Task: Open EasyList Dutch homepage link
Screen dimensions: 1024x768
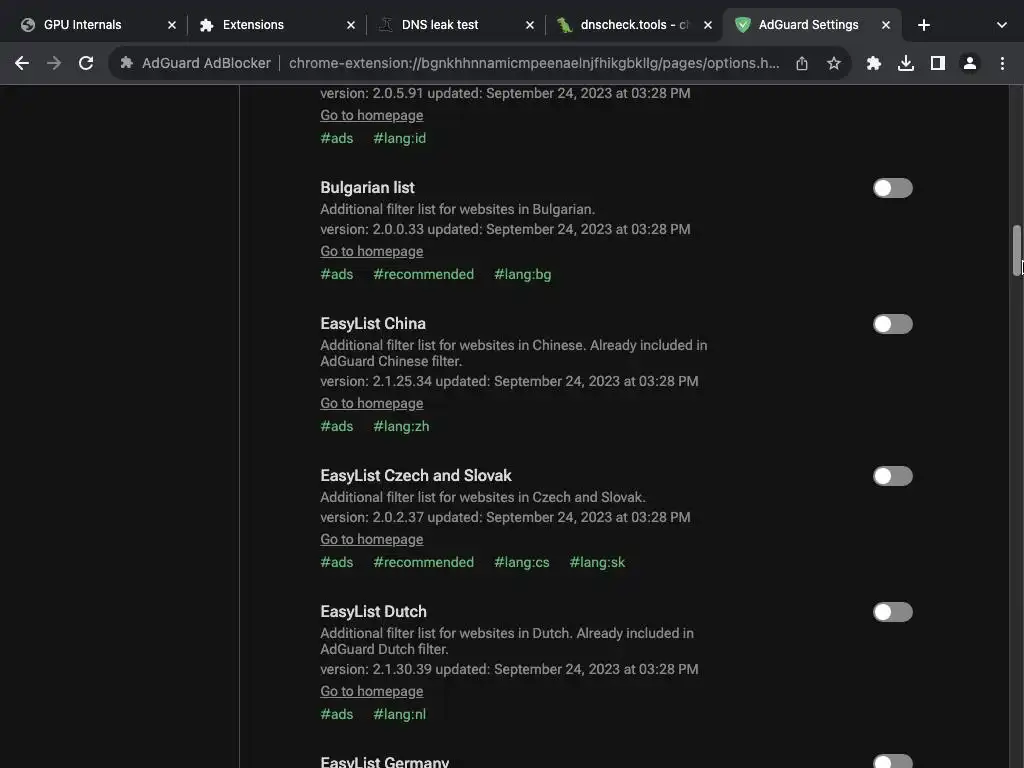Action: click(x=372, y=692)
